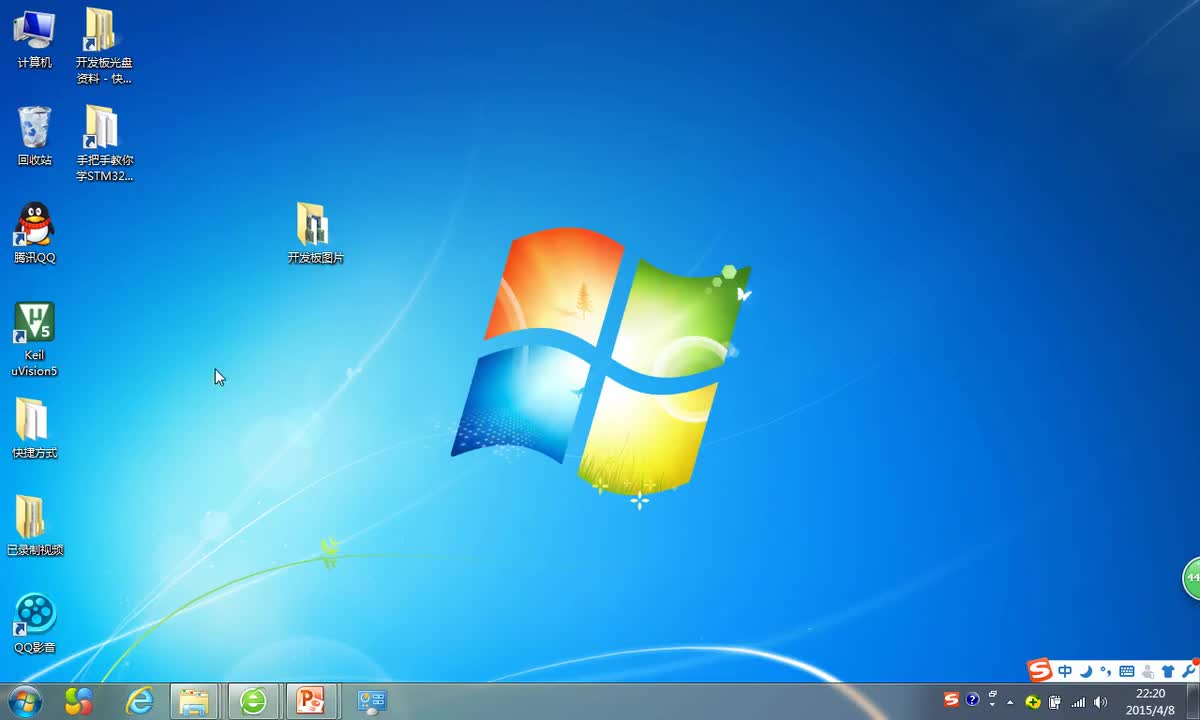Click the green-yellow plus tray icon
Image resolution: width=1200 pixels, height=720 pixels.
point(1033,702)
